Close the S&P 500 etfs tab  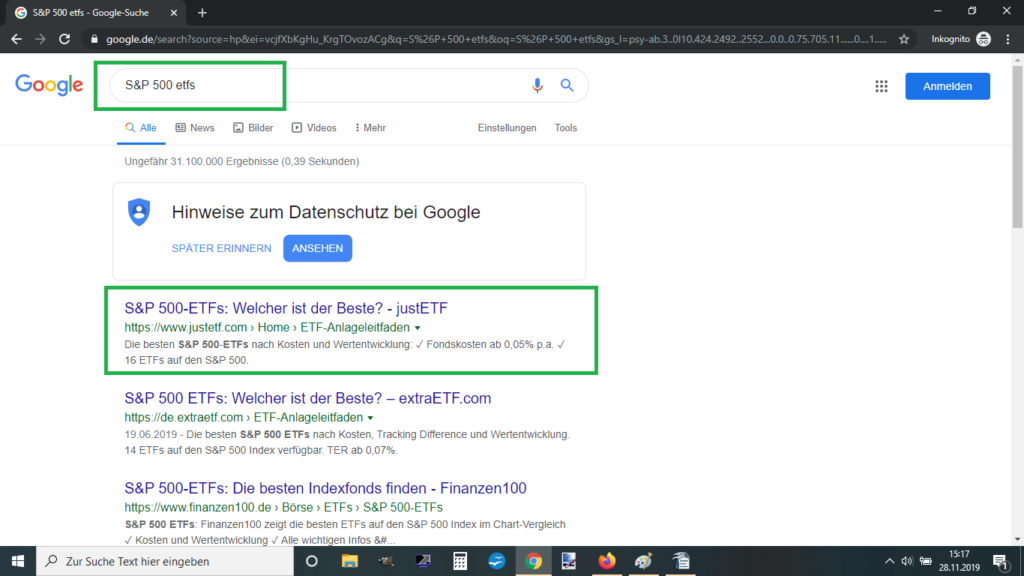(174, 12)
